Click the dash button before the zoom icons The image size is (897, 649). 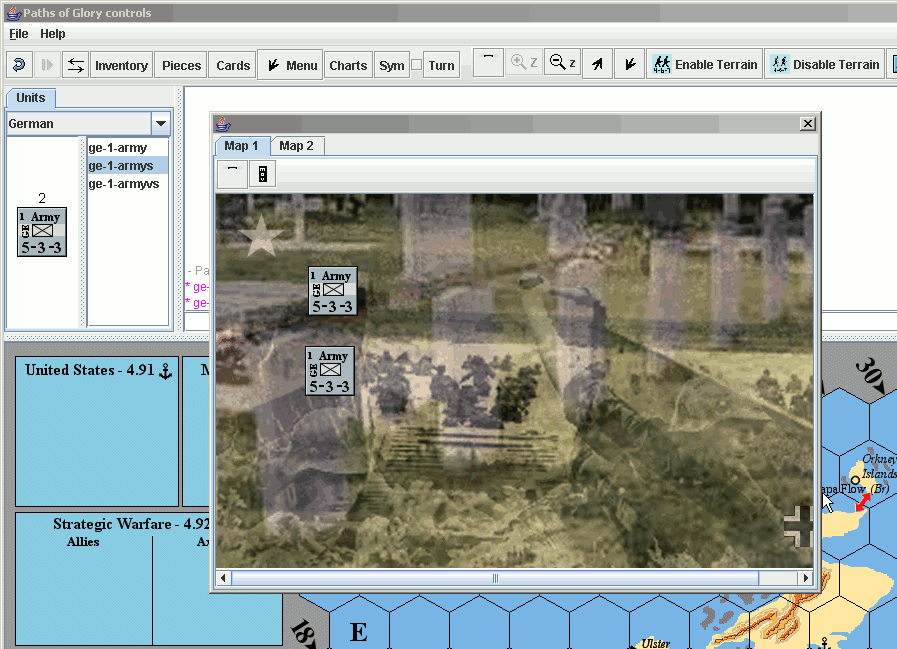point(488,62)
